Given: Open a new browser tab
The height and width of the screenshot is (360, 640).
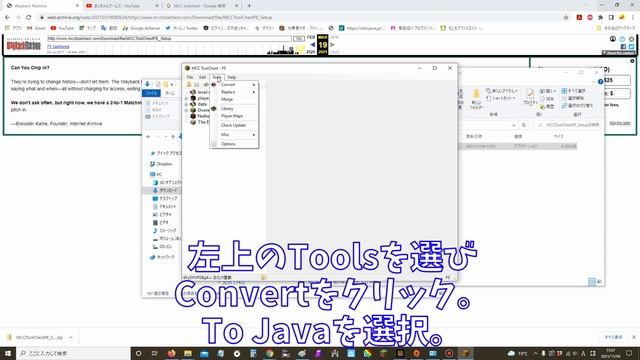Looking at the screenshot, I should 249,6.
